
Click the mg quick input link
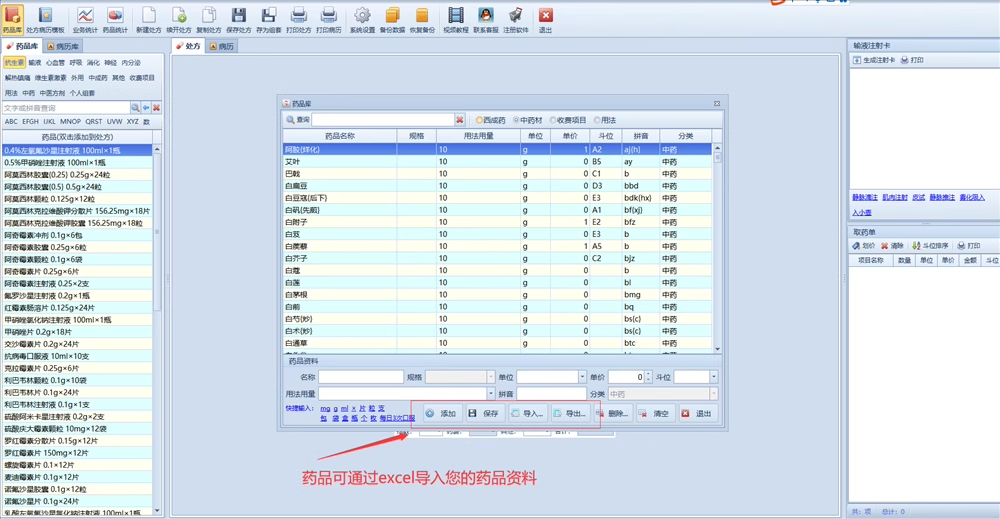coord(325,408)
